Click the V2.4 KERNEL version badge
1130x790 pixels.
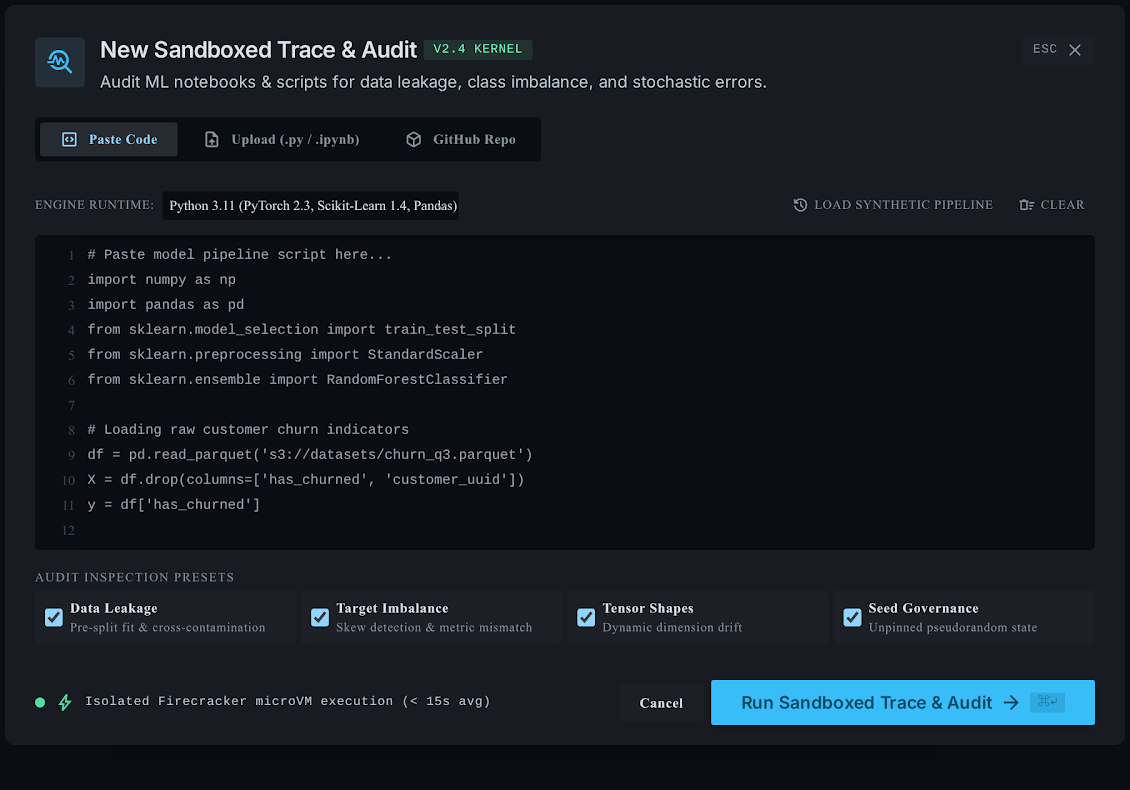(x=478, y=49)
